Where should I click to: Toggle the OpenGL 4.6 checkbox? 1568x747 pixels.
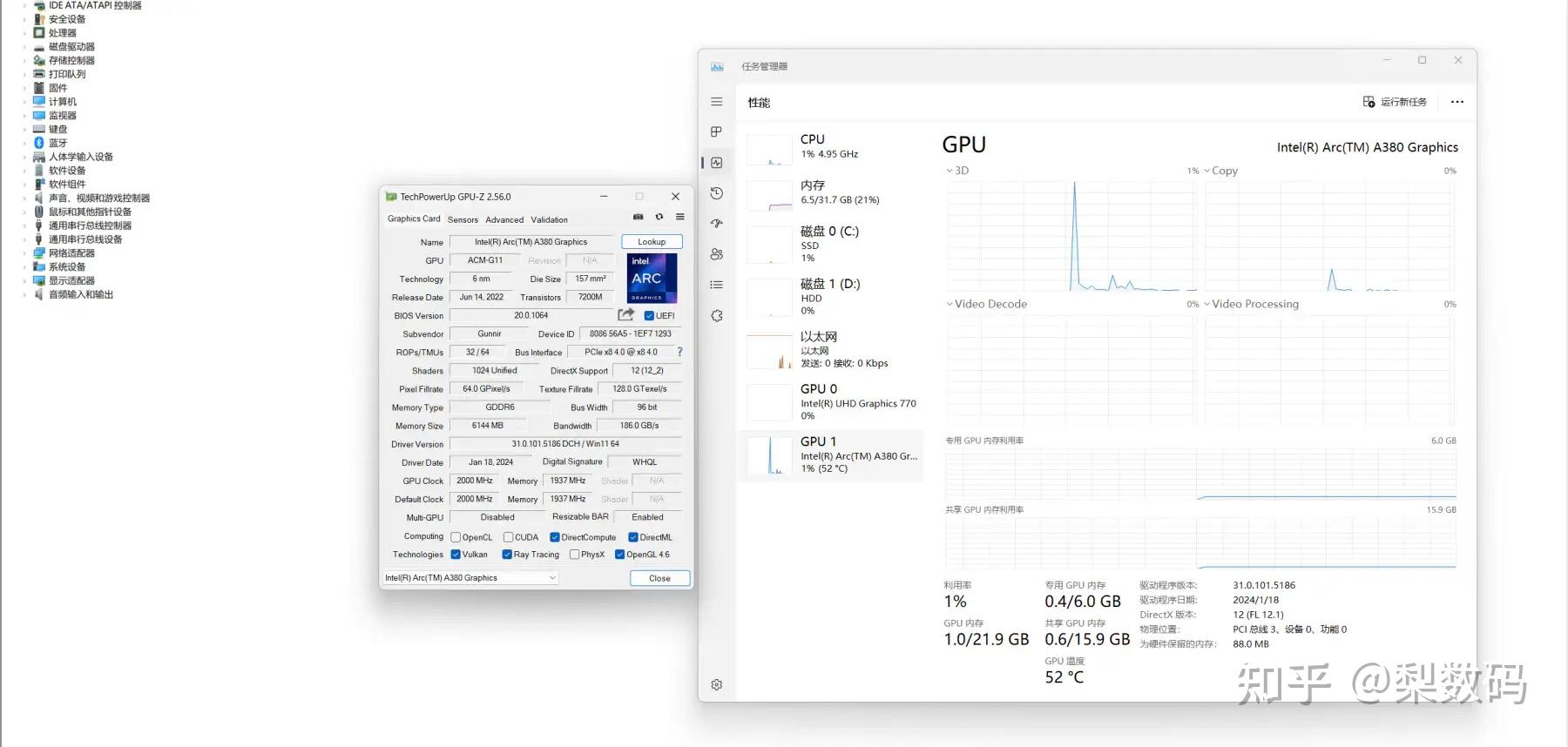(x=620, y=555)
